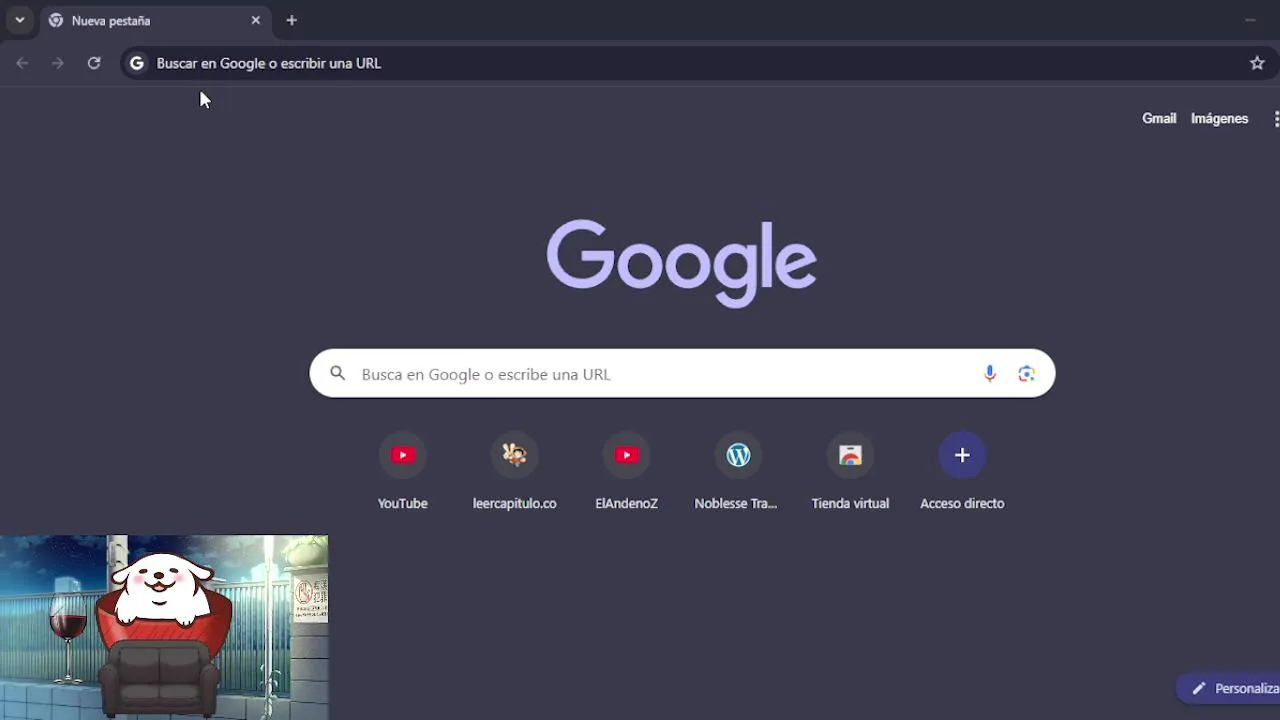Open the Gmail link
The image size is (1280, 720).
(x=1159, y=118)
